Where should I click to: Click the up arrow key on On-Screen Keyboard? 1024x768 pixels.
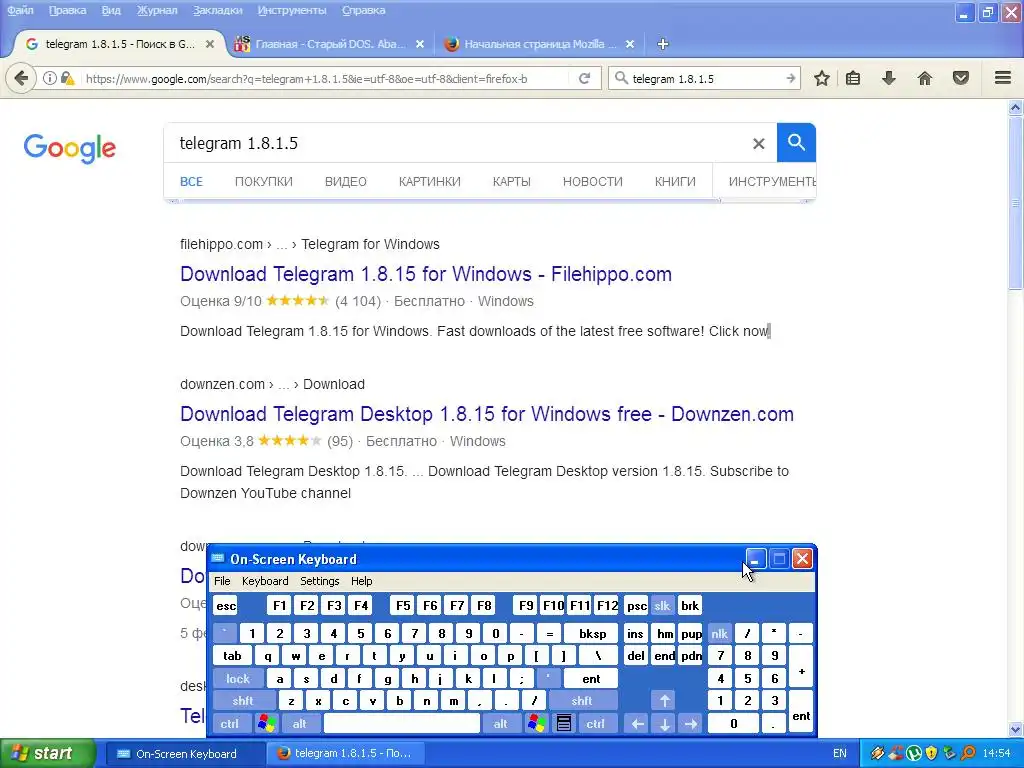click(664, 701)
